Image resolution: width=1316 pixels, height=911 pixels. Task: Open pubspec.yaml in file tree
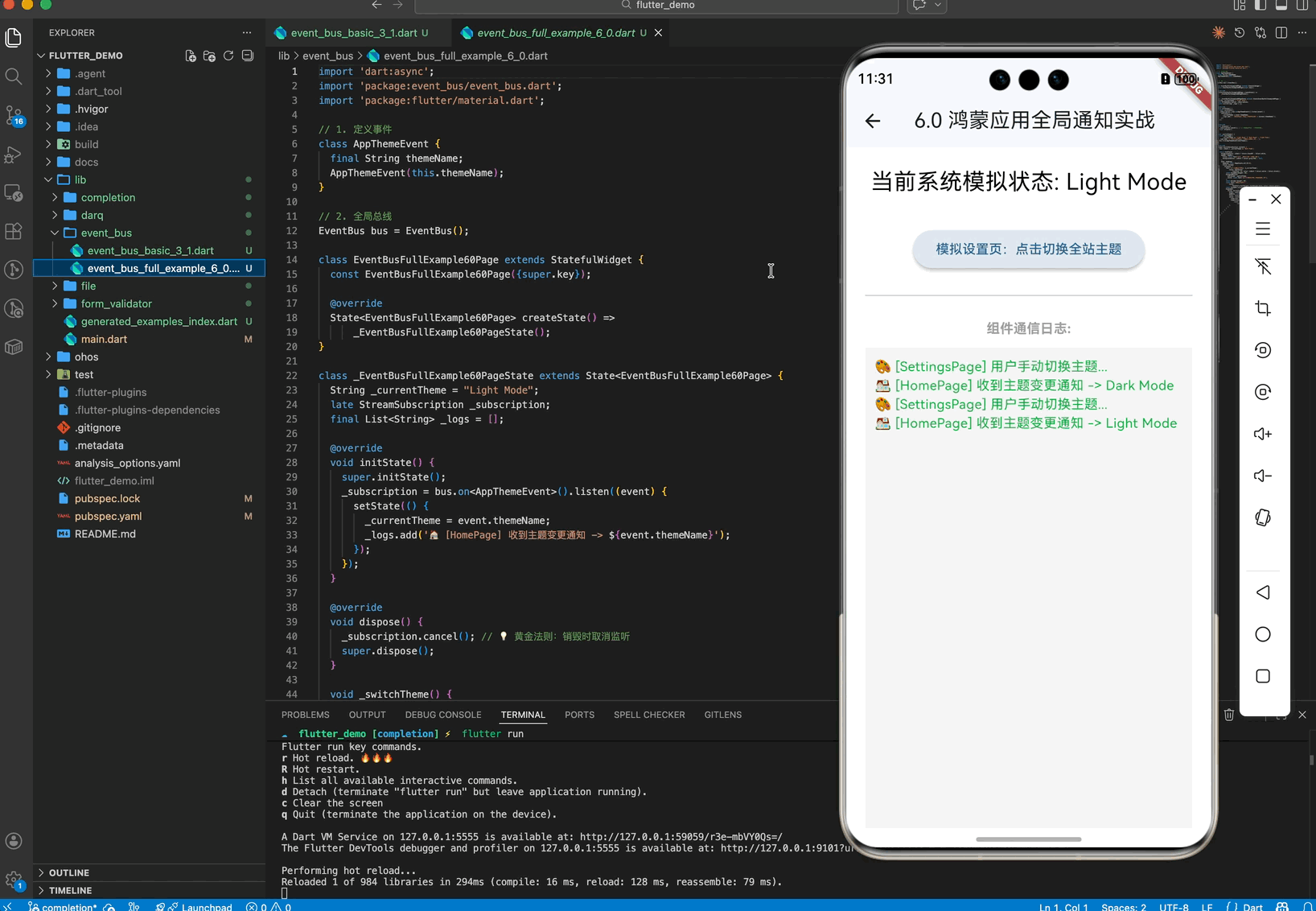149,516
